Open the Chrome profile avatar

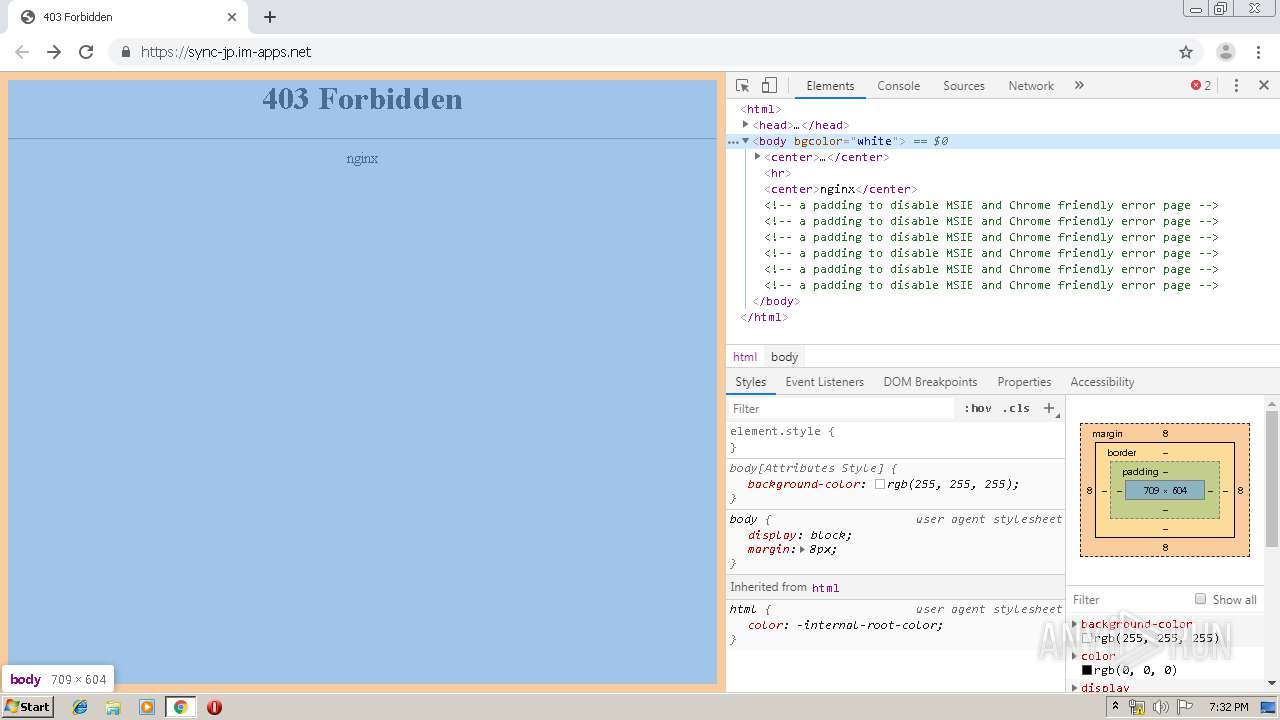pyautogui.click(x=1226, y=52)
